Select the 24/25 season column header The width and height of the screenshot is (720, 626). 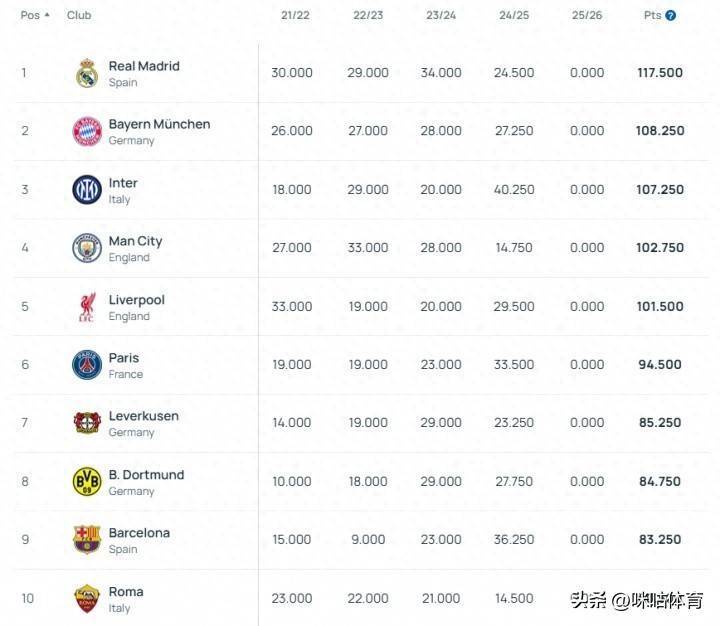pyautogui.click(x=514, y=15)
